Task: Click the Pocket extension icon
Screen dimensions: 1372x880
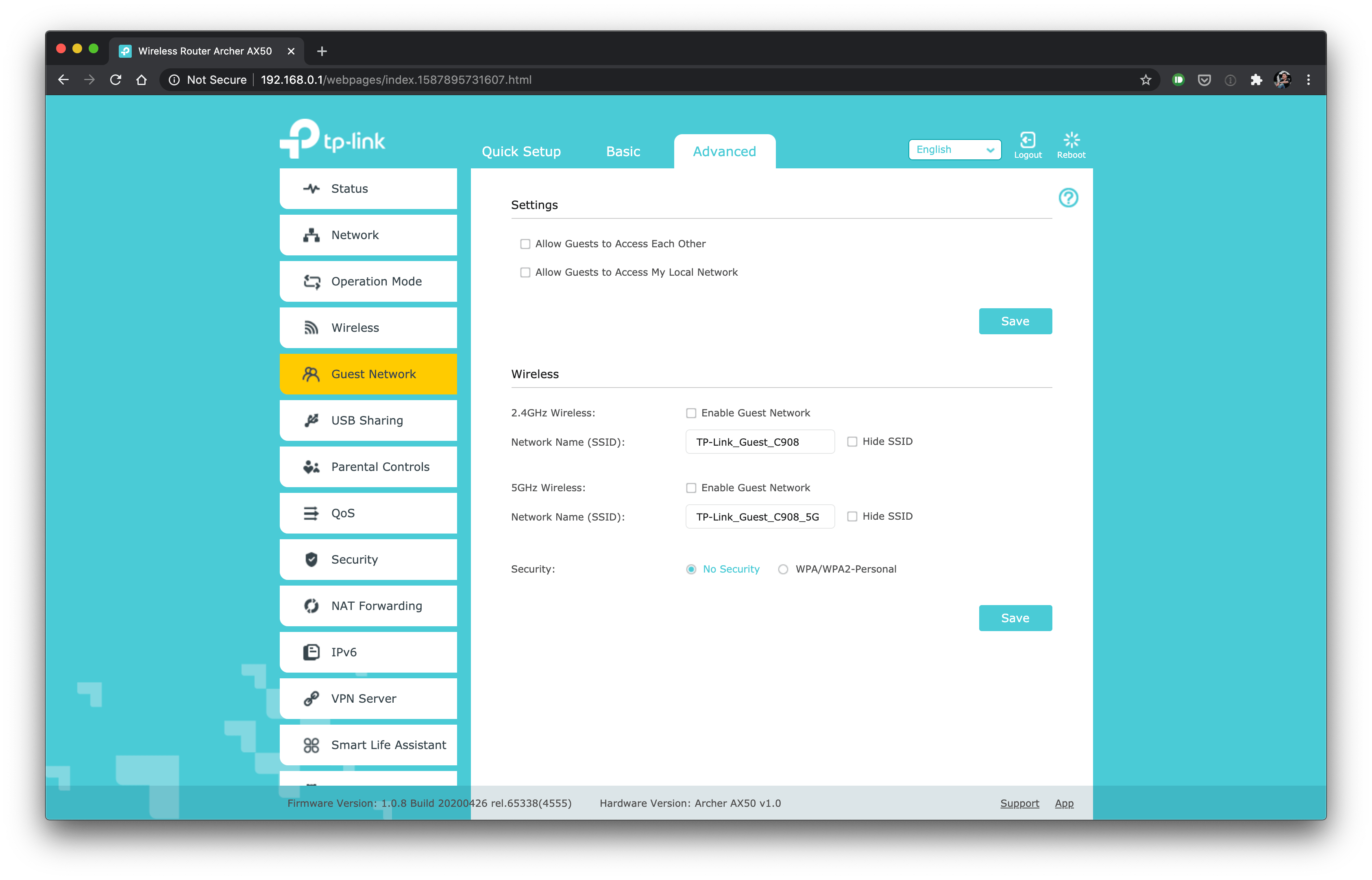Action: click(1204, 80)
